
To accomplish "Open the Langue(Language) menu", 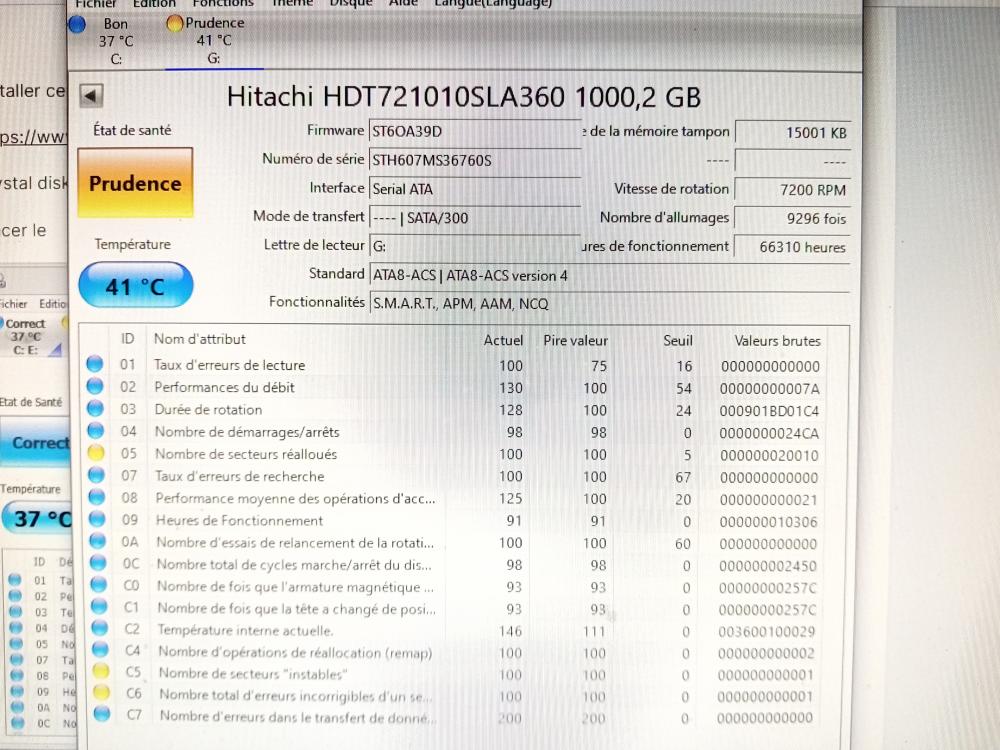I will tap(493, 4).
